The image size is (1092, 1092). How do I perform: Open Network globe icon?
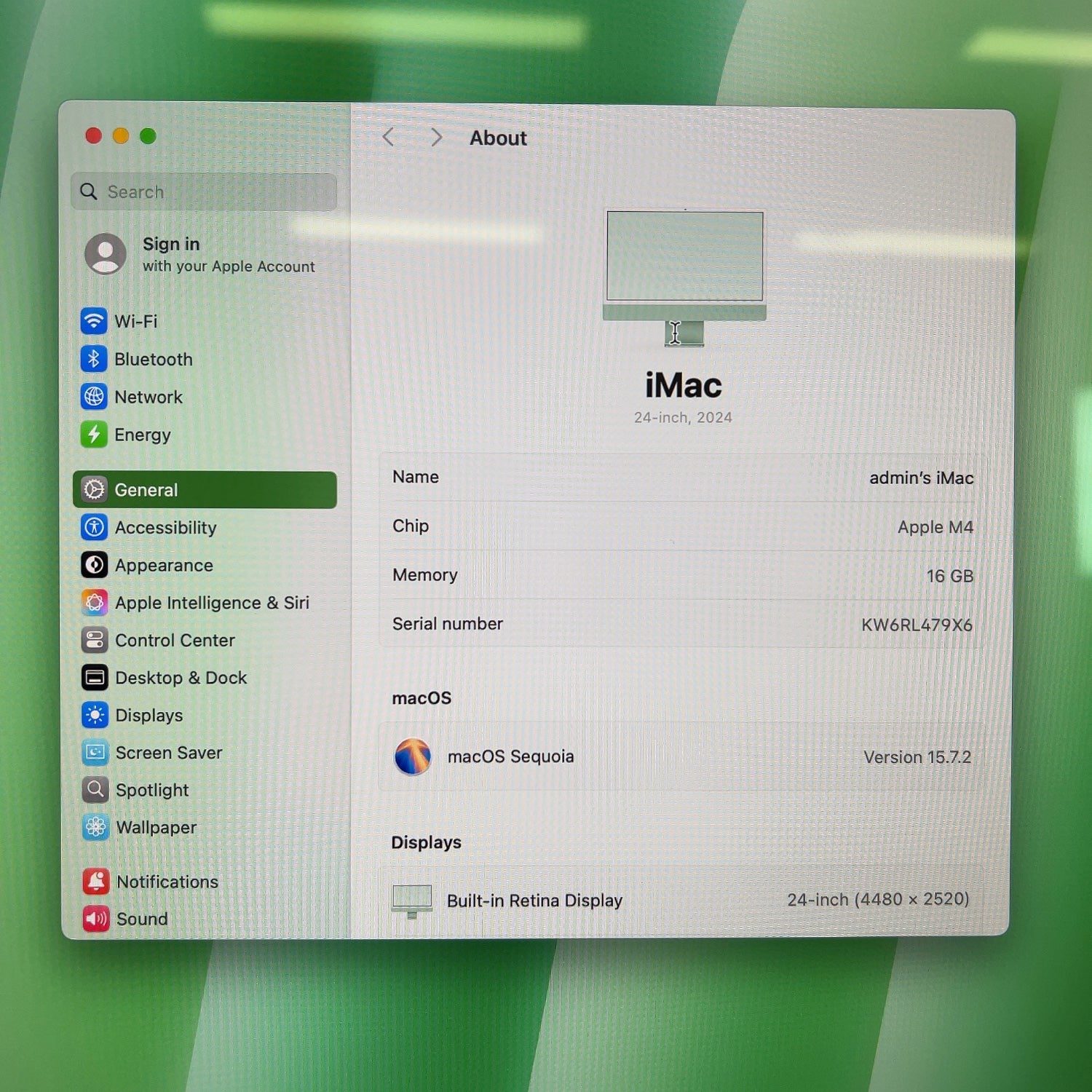pyautogui.click(x=94, y=397)
